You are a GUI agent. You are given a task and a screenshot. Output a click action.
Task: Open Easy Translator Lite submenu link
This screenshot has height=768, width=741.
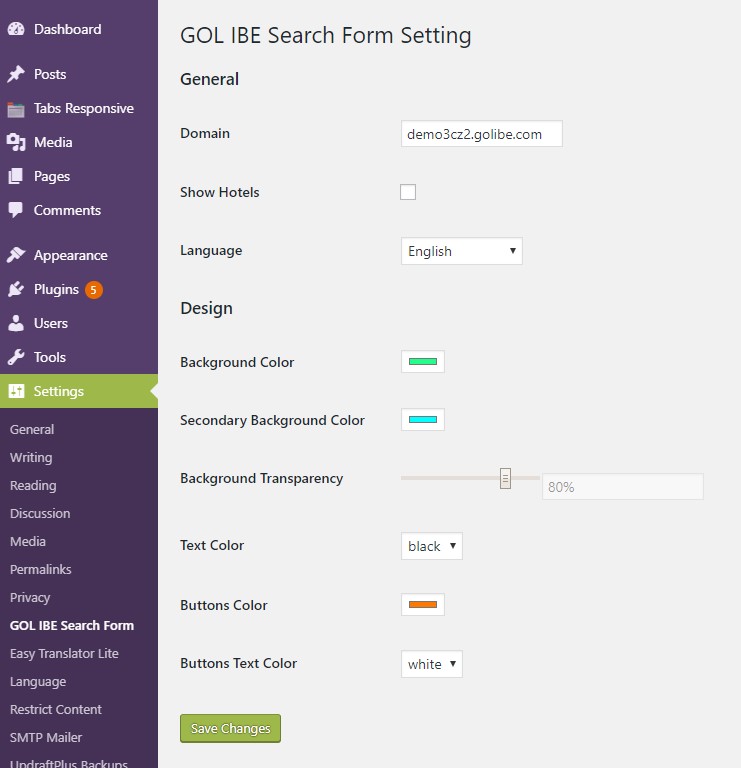pyautogui.click(x=64, y=653)
